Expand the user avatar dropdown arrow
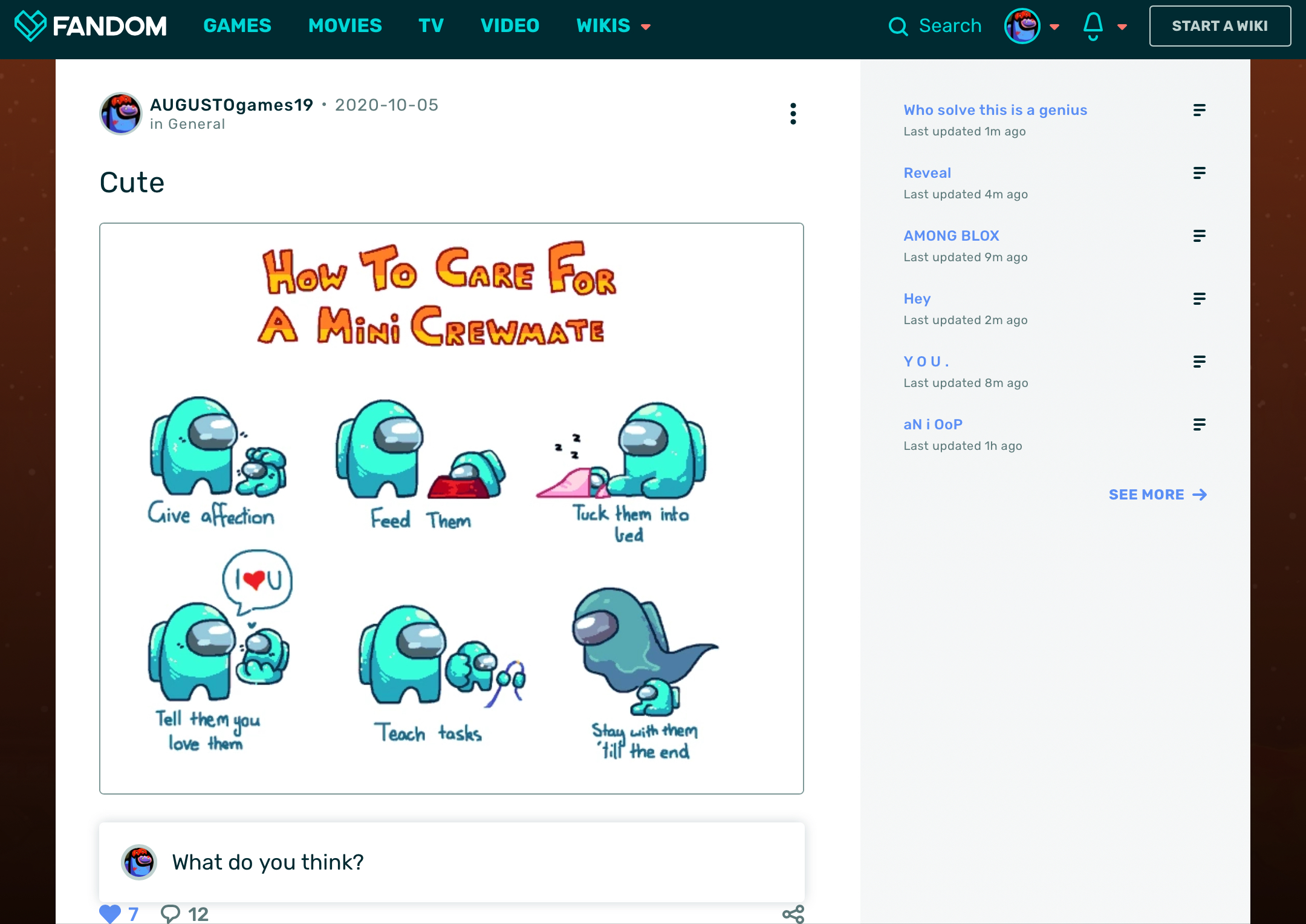Screen dimensions: 1306x924 (1054, 27)
